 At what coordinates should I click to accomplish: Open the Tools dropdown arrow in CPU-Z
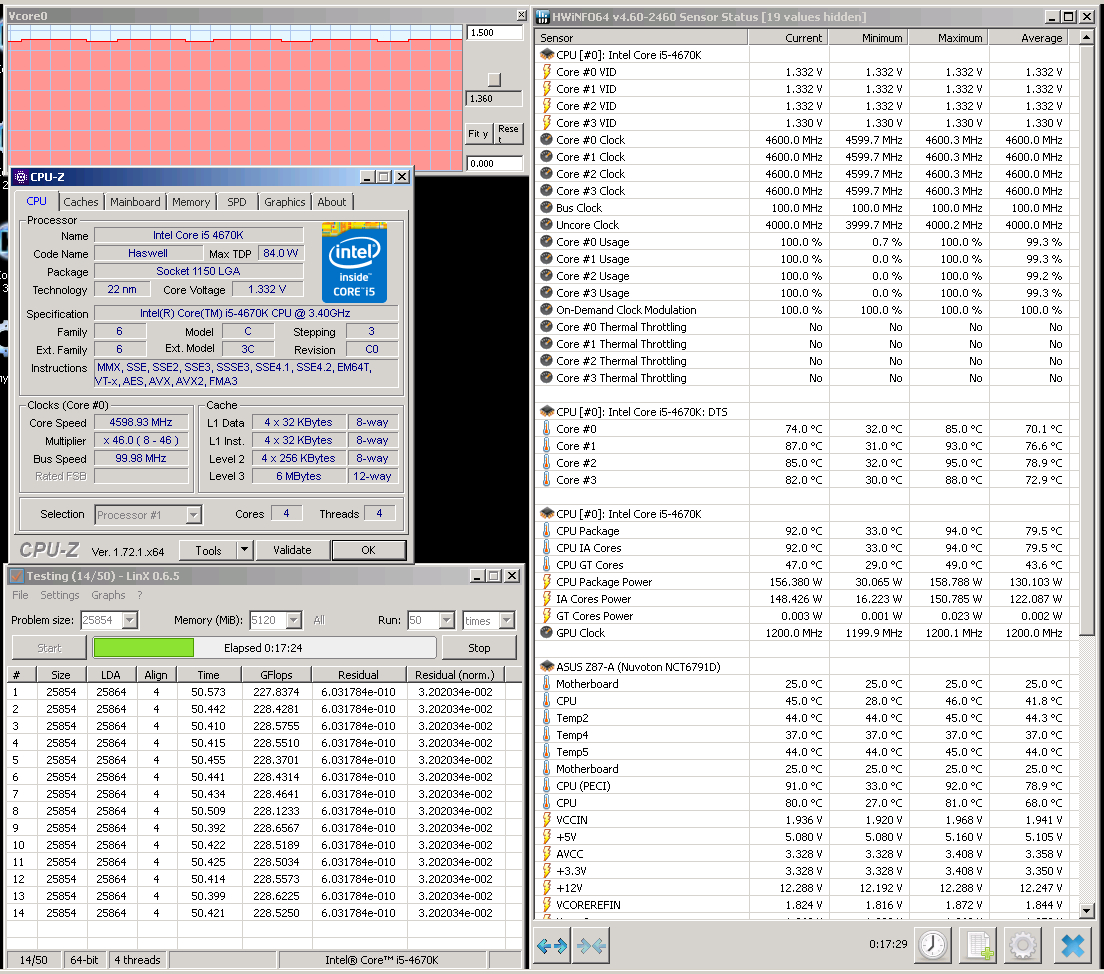[x=244, y=550]
